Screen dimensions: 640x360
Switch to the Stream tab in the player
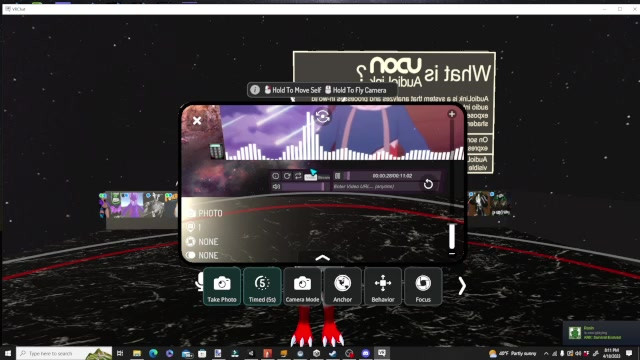click(x=324, y=177)
